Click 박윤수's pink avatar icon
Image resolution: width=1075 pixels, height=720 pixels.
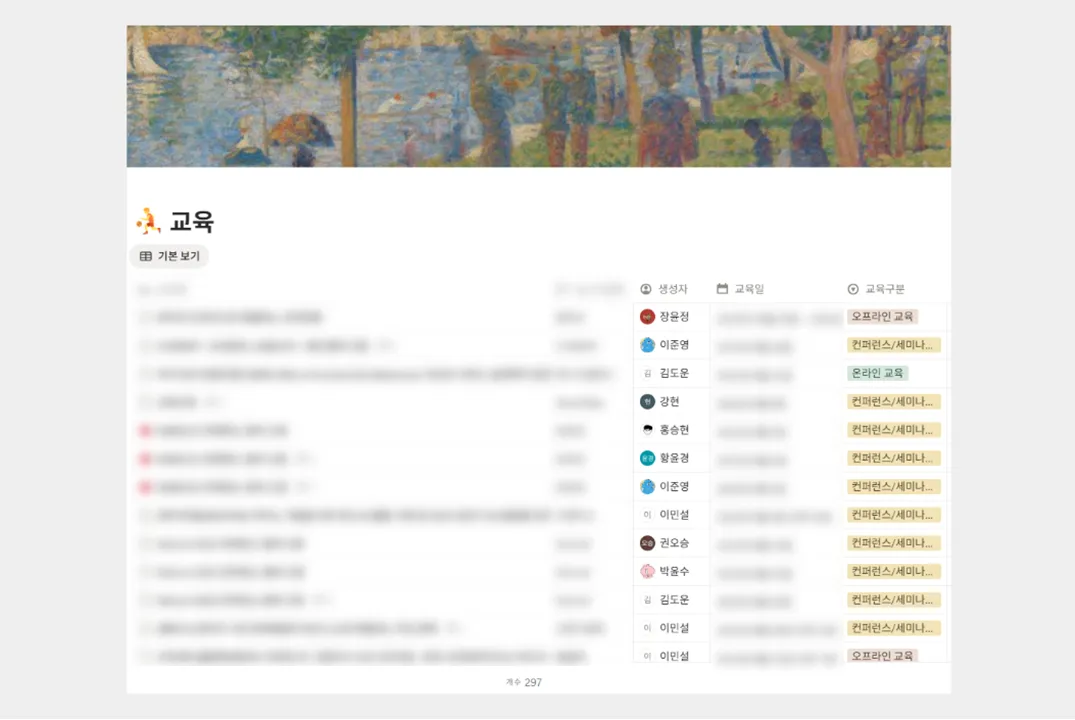click(x=647, y=572)
